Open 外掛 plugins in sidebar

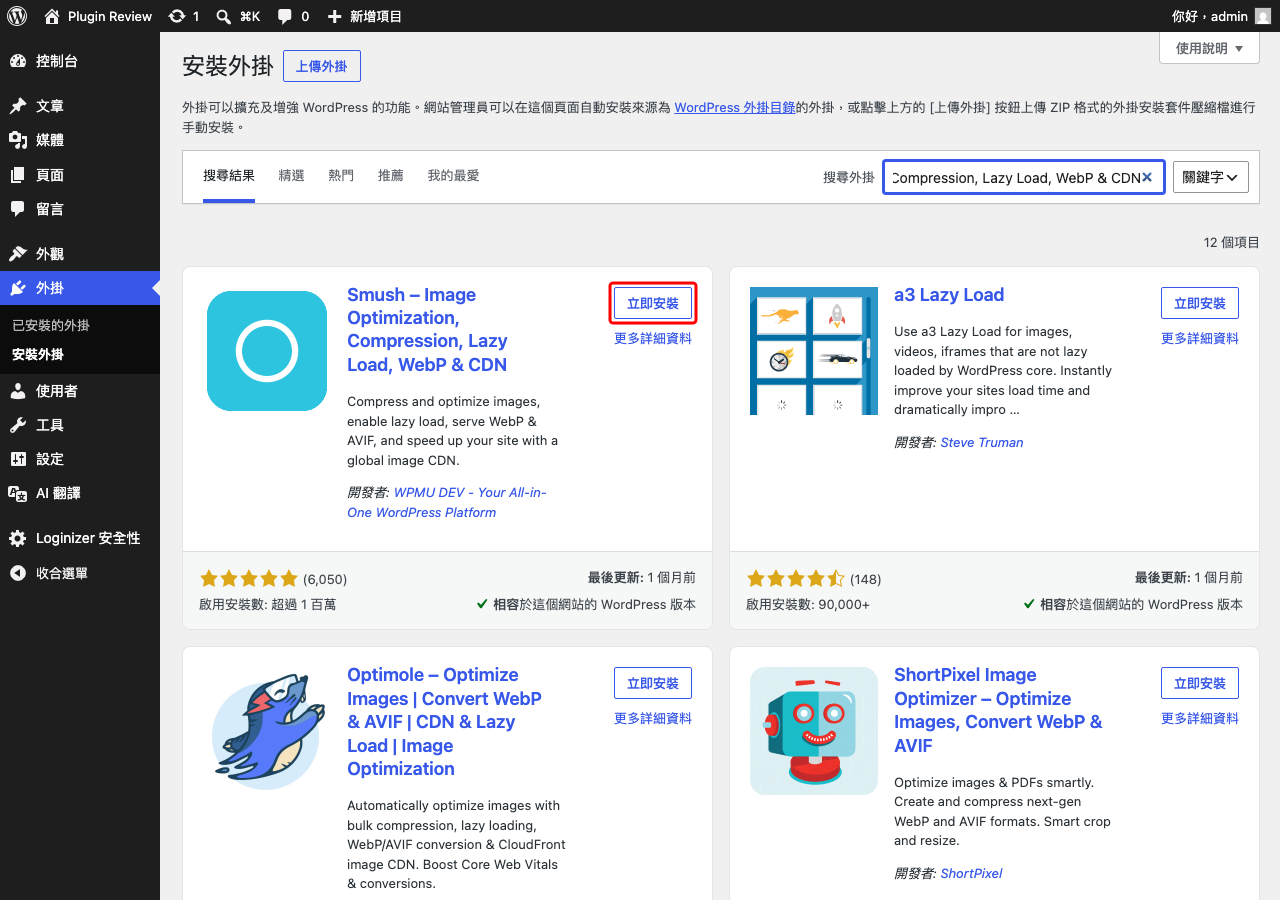click(80, 288)
